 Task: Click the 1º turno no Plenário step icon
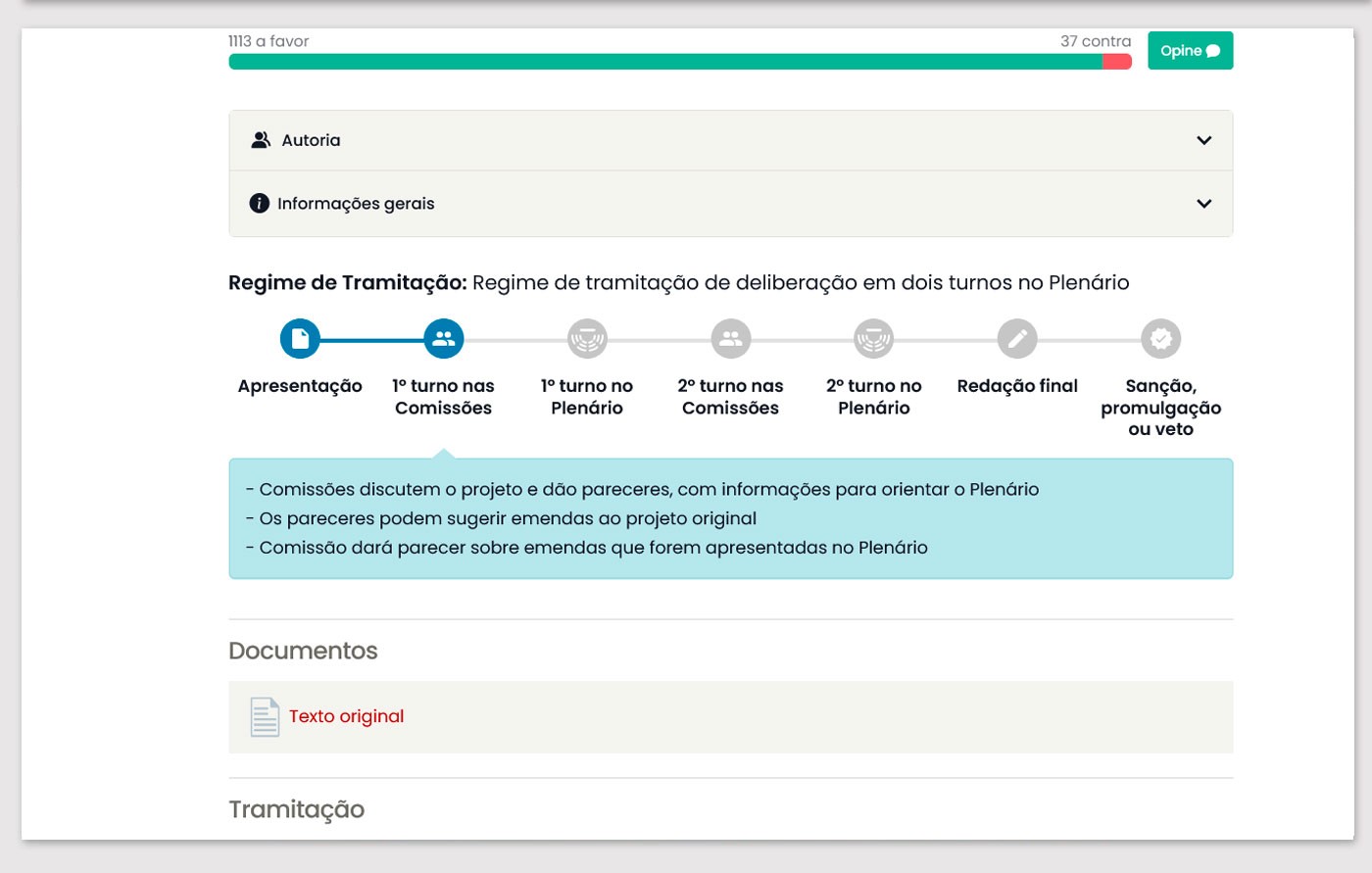(587, 339)
